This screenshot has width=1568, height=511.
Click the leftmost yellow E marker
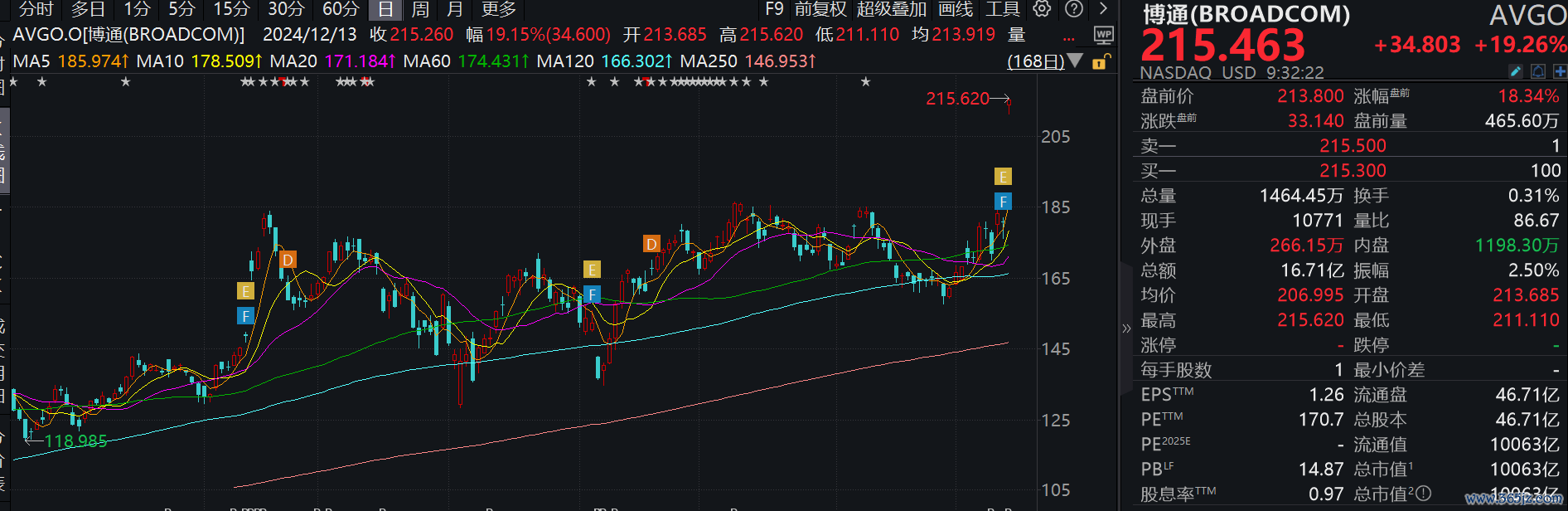(x=245, y=290)
